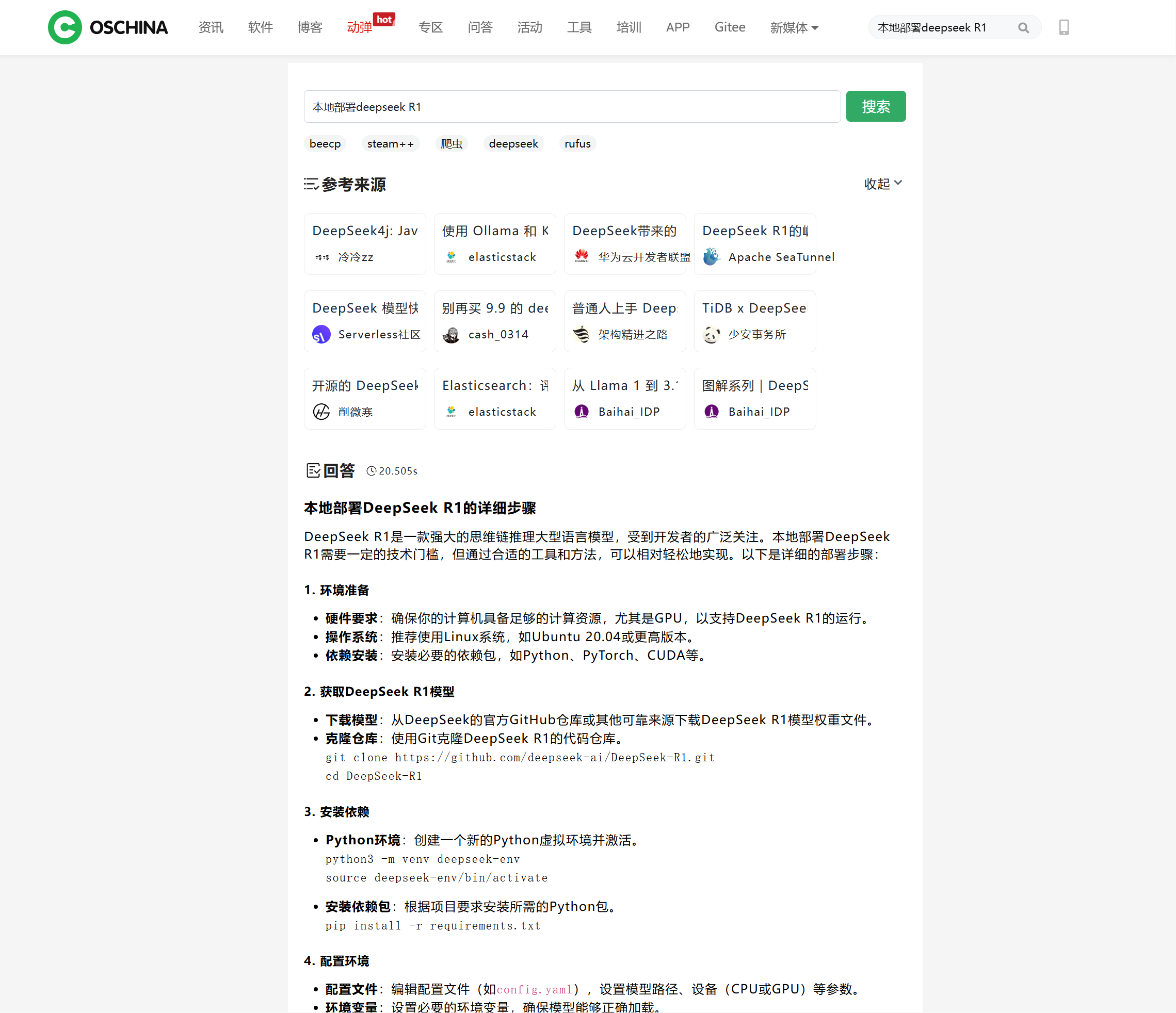
Task: Open the 别再买 9.9 的 source card
Action: (495, 322)
